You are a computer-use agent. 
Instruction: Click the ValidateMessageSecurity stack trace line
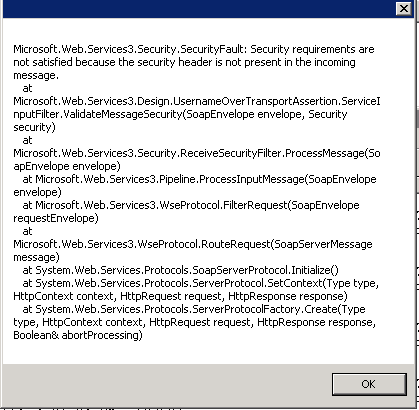[x=180, y=114]
